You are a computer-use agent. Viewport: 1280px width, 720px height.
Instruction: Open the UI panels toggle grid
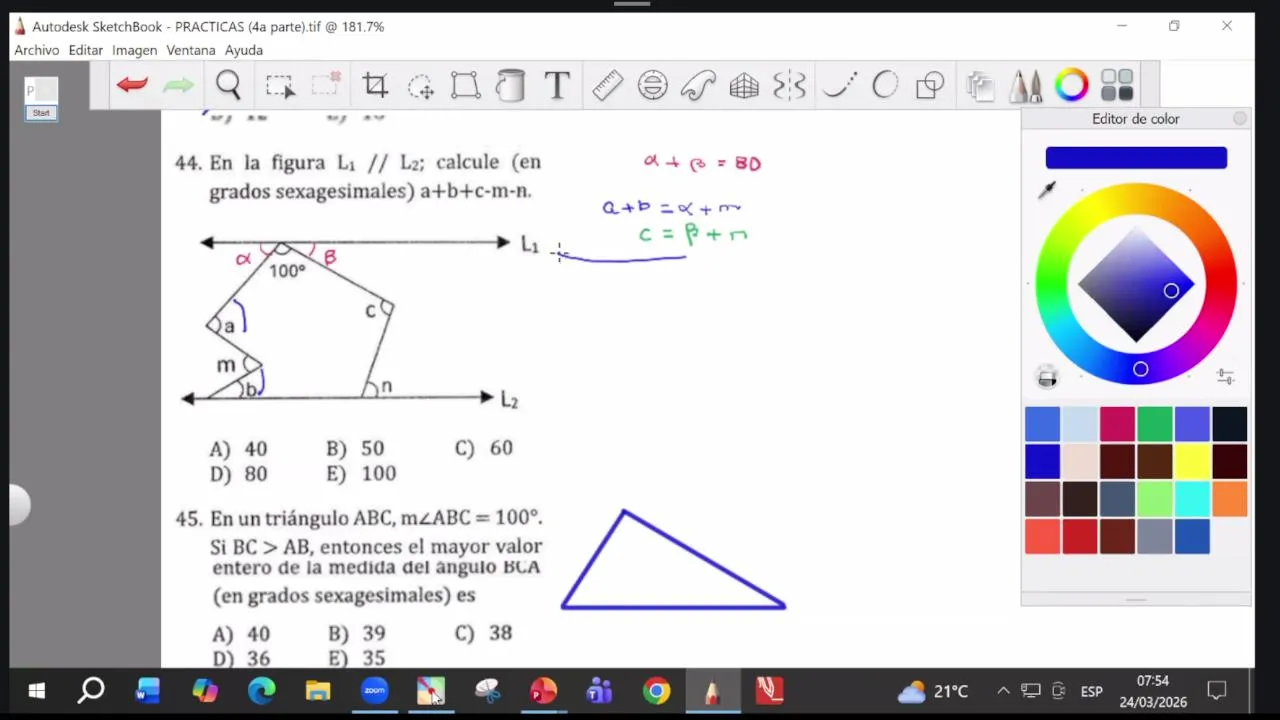tap(1117, 86)
